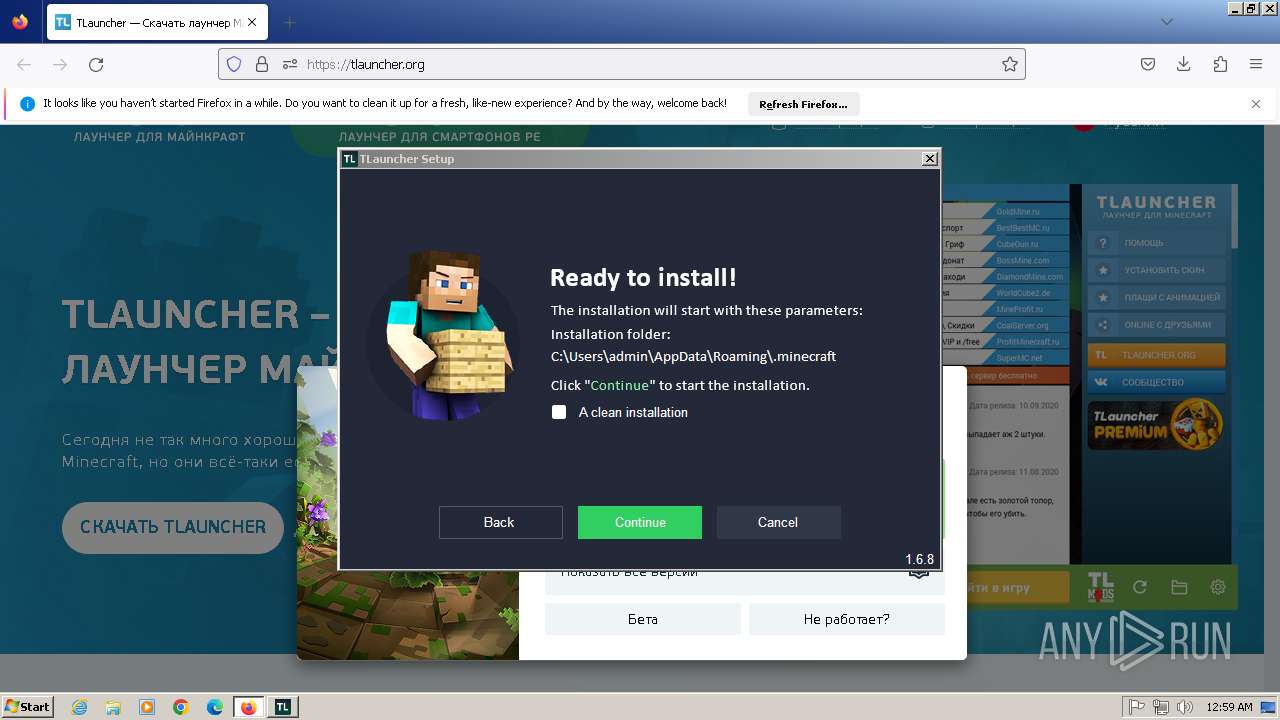Click Continue to start the TLauncher installation
This screenshot has height=720, width=1280.
pos(640,522)
